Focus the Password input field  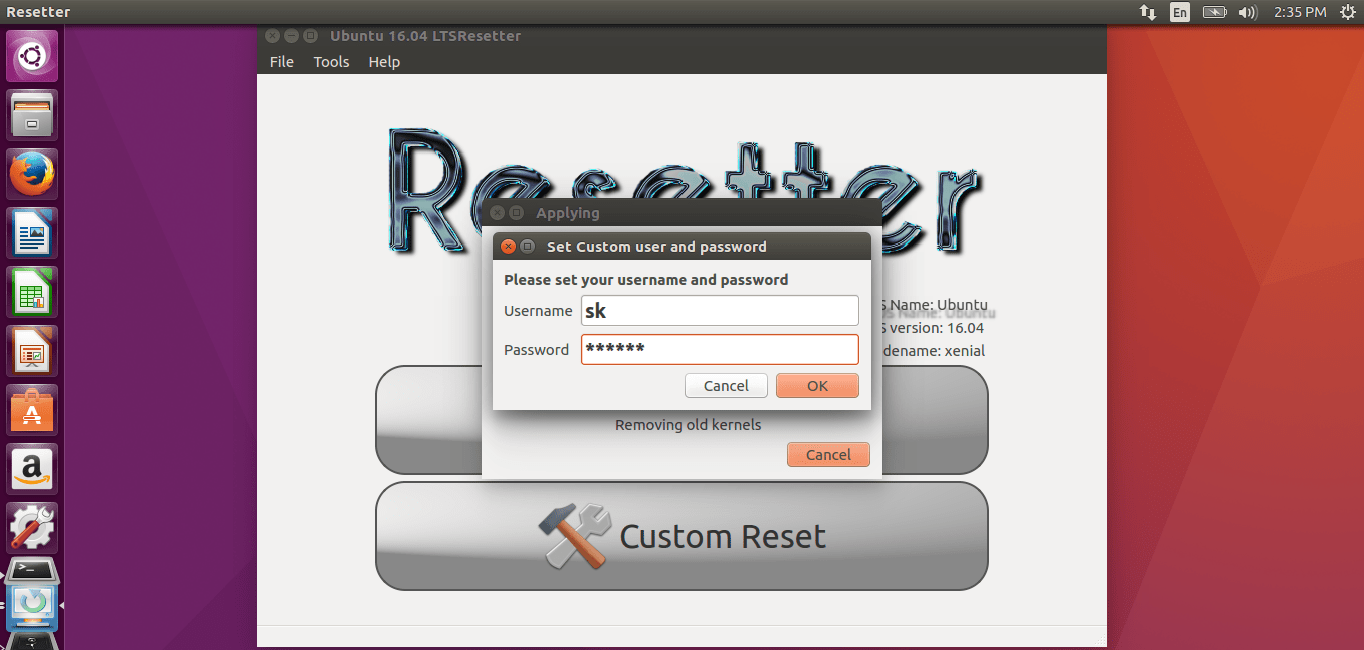720,349
